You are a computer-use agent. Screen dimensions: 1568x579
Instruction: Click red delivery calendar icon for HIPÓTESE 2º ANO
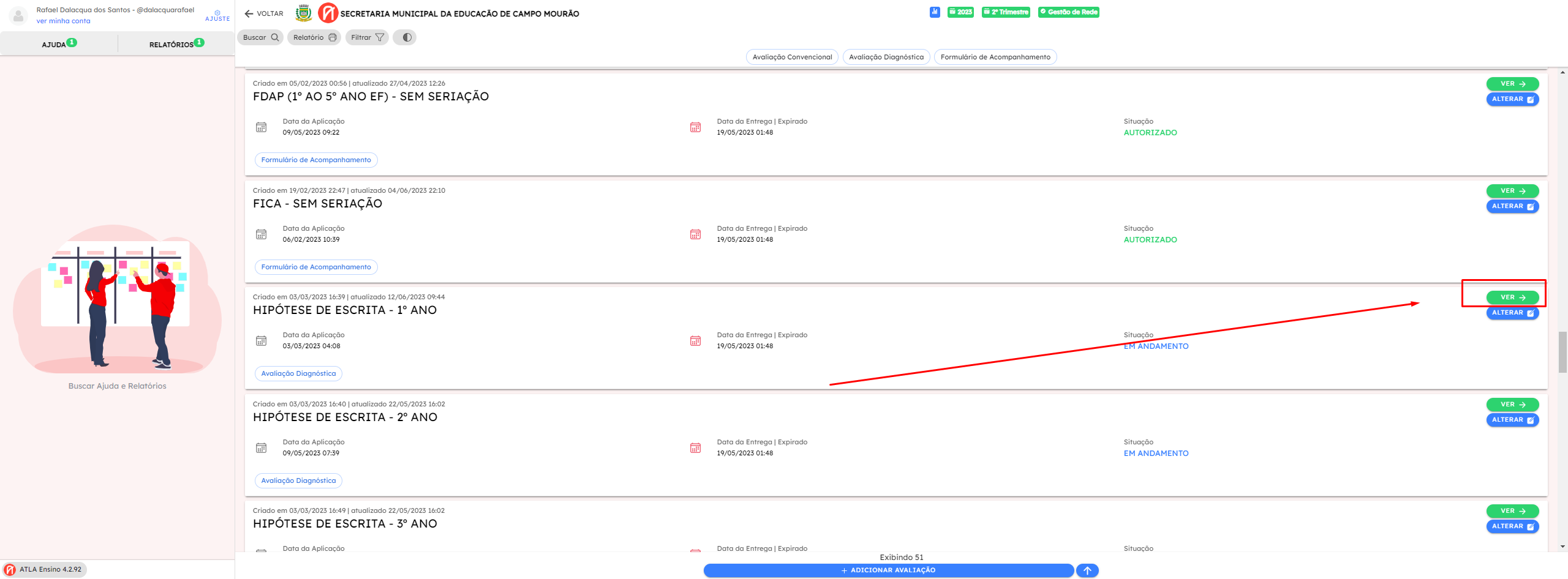[x=695, y=448]
